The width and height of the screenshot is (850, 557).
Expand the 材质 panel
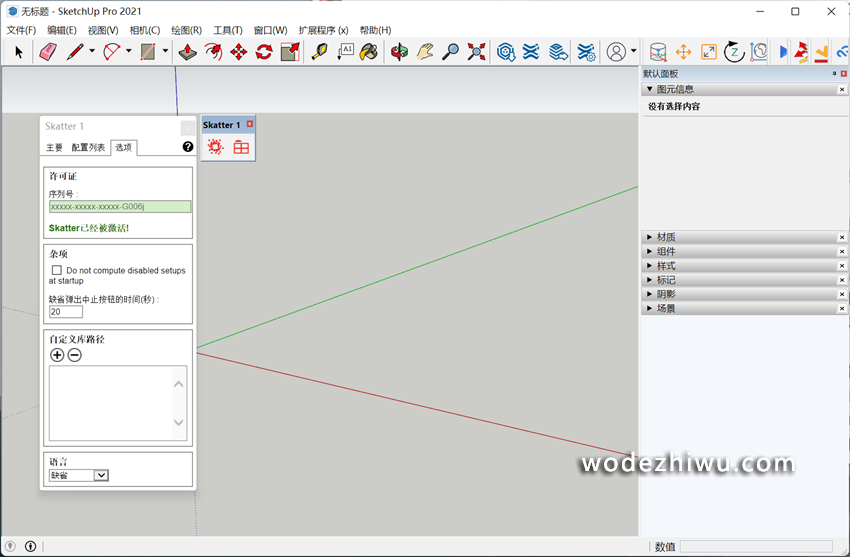pos(649,237)
